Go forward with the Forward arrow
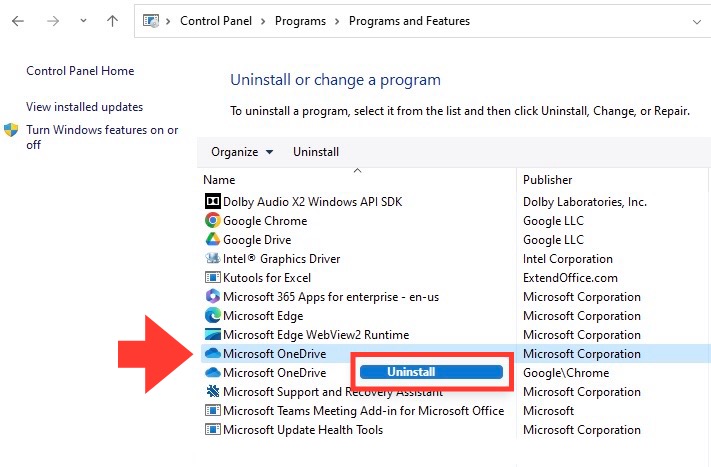 [53, 21]
